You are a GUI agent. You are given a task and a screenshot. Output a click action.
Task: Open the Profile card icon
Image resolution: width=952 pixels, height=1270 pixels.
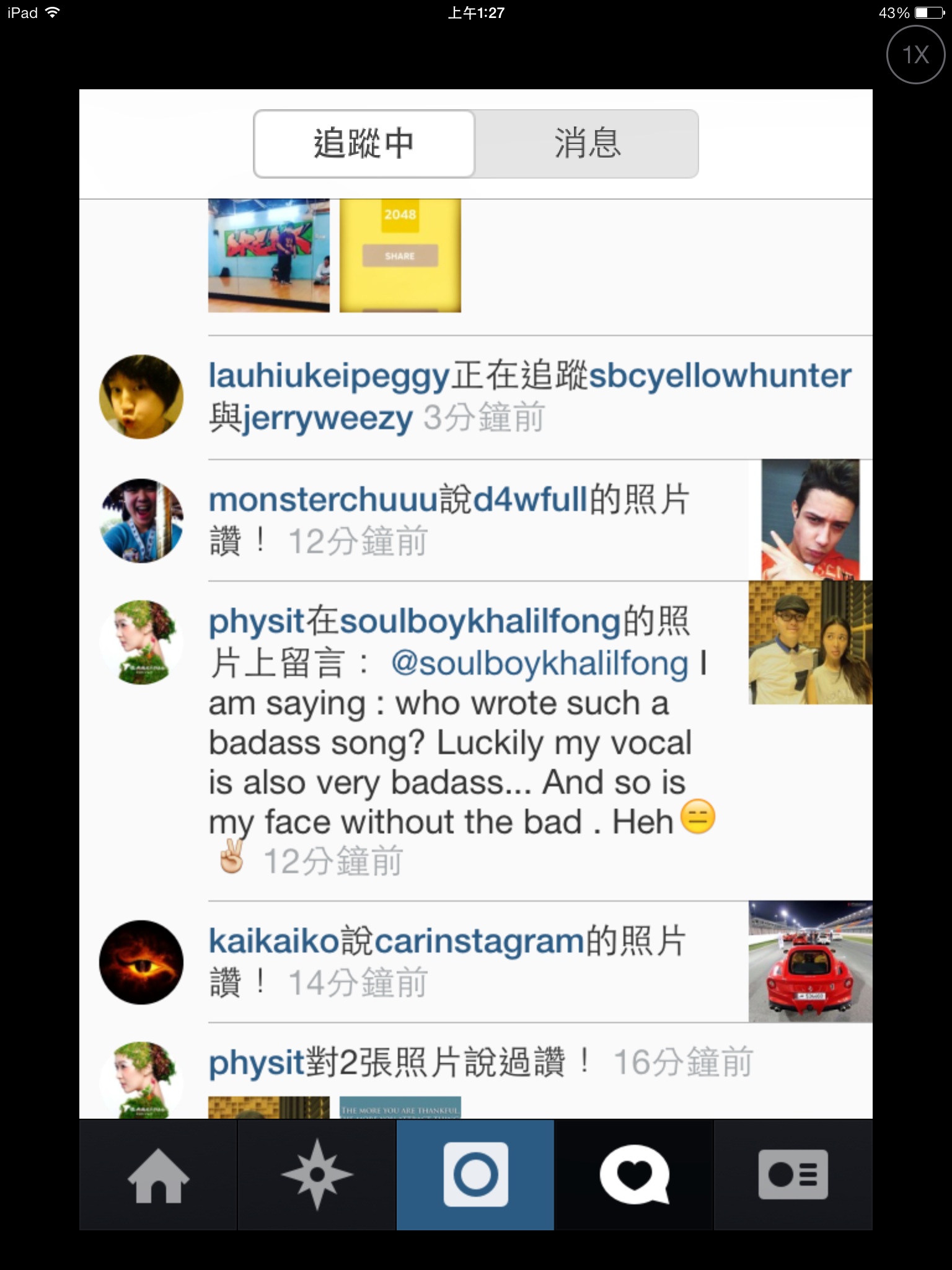793,1175
